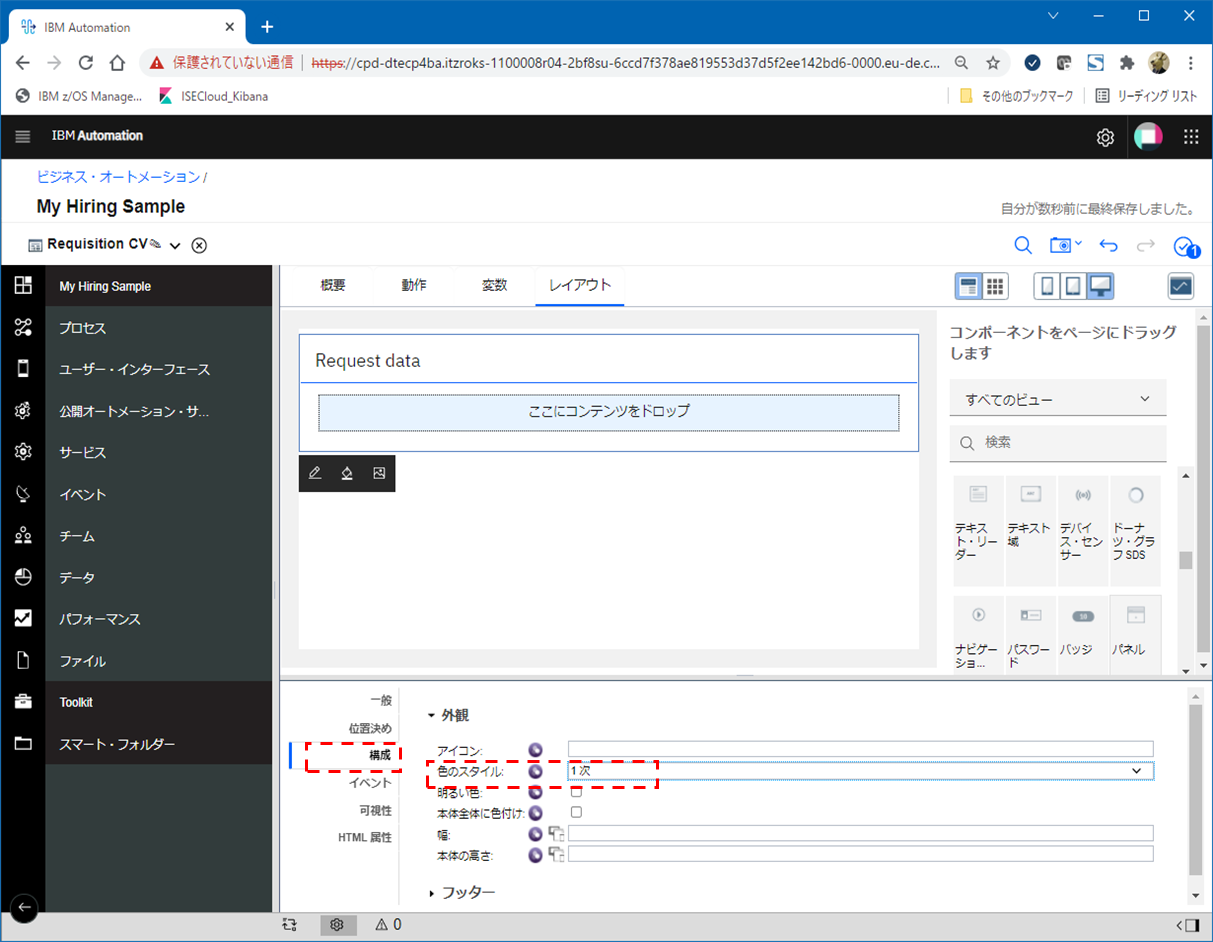Screen dimensions: 1213x942
Task: Click the IBM z/OS Manage bookmark
Action: 80,97
